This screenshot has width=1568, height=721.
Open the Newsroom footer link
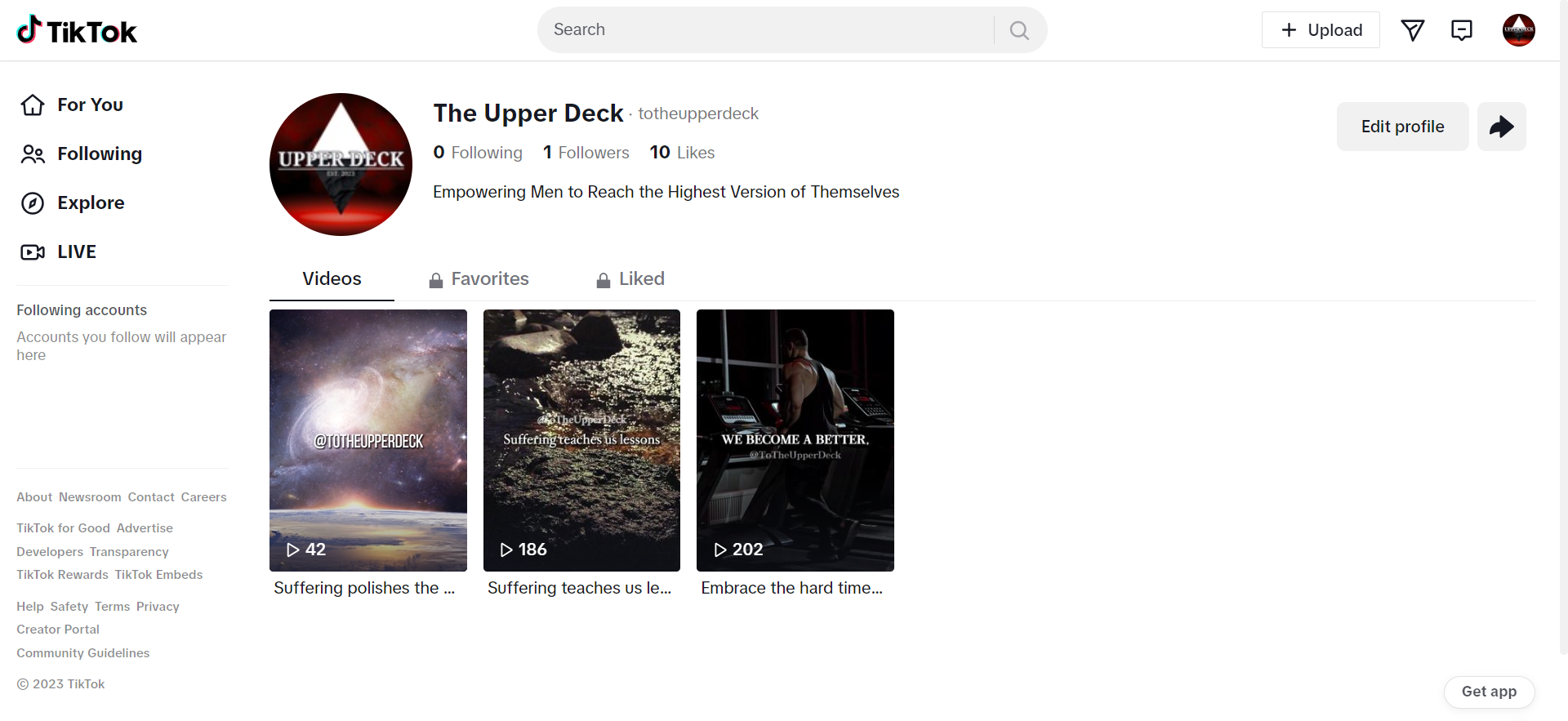pyautogui.click(x=90, y=497)
